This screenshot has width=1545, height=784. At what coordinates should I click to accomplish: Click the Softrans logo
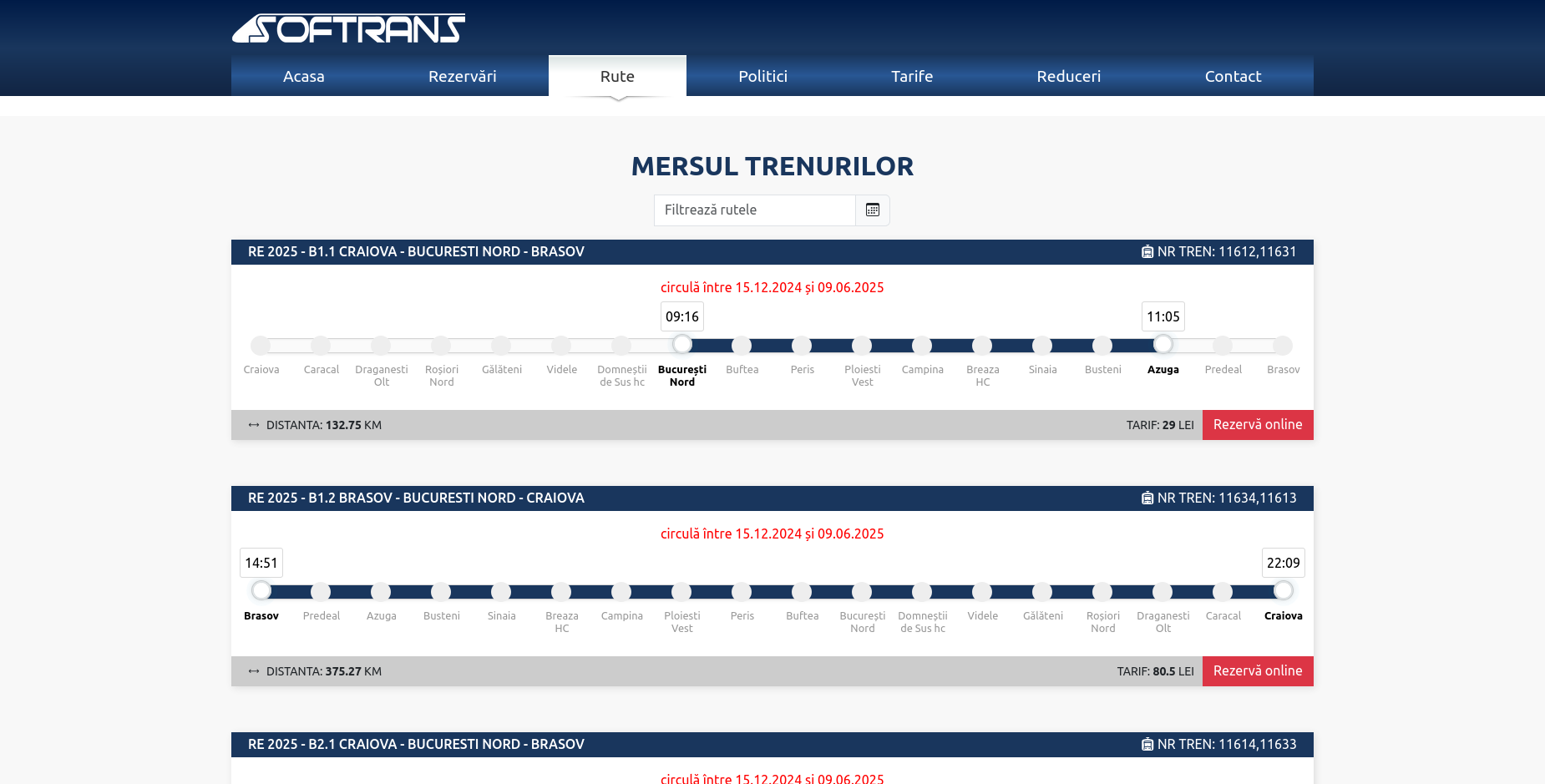click(x=348, y=28)
